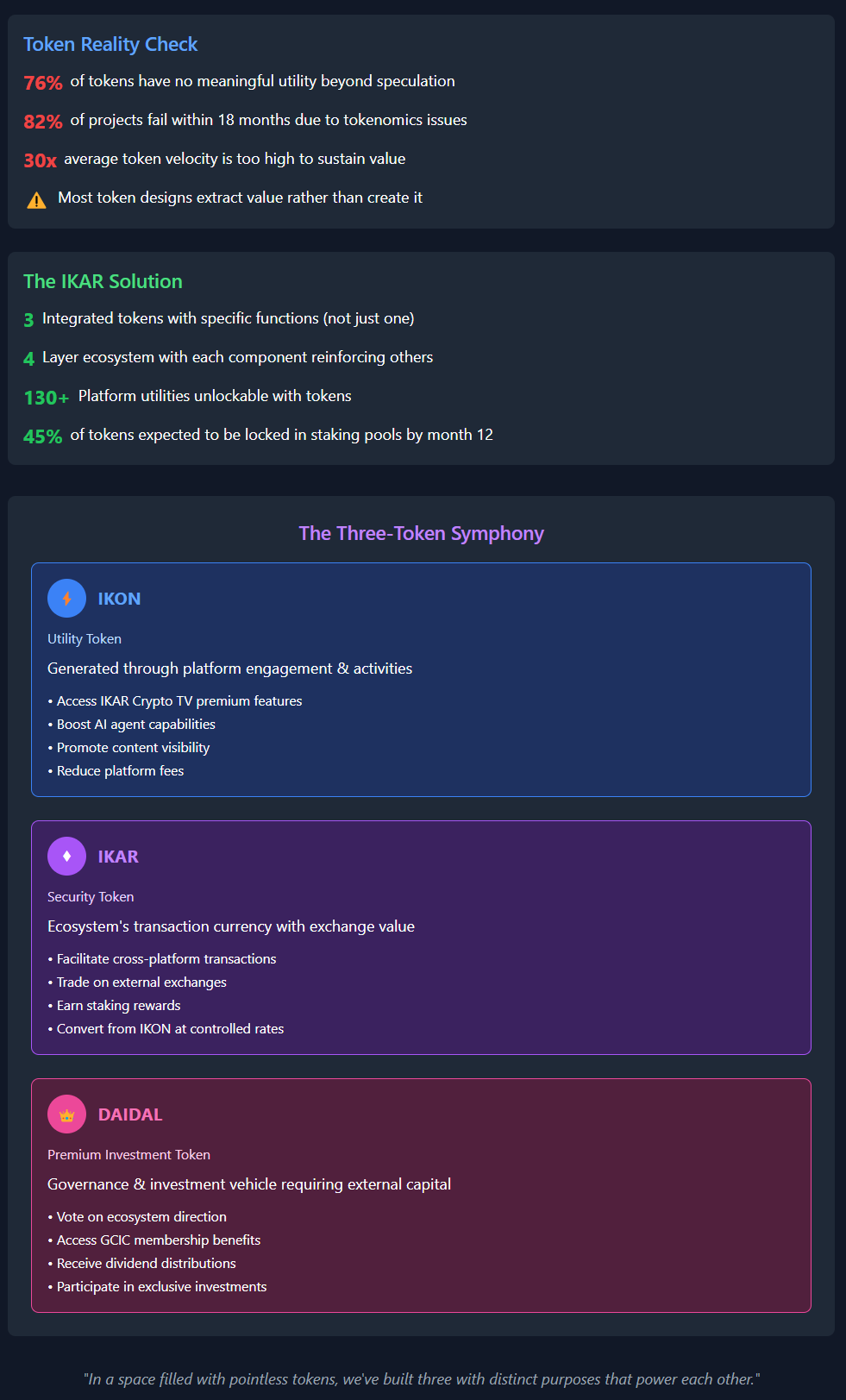
Task: Click the Premium Investment Token label
Action: tap(128, 1155)
